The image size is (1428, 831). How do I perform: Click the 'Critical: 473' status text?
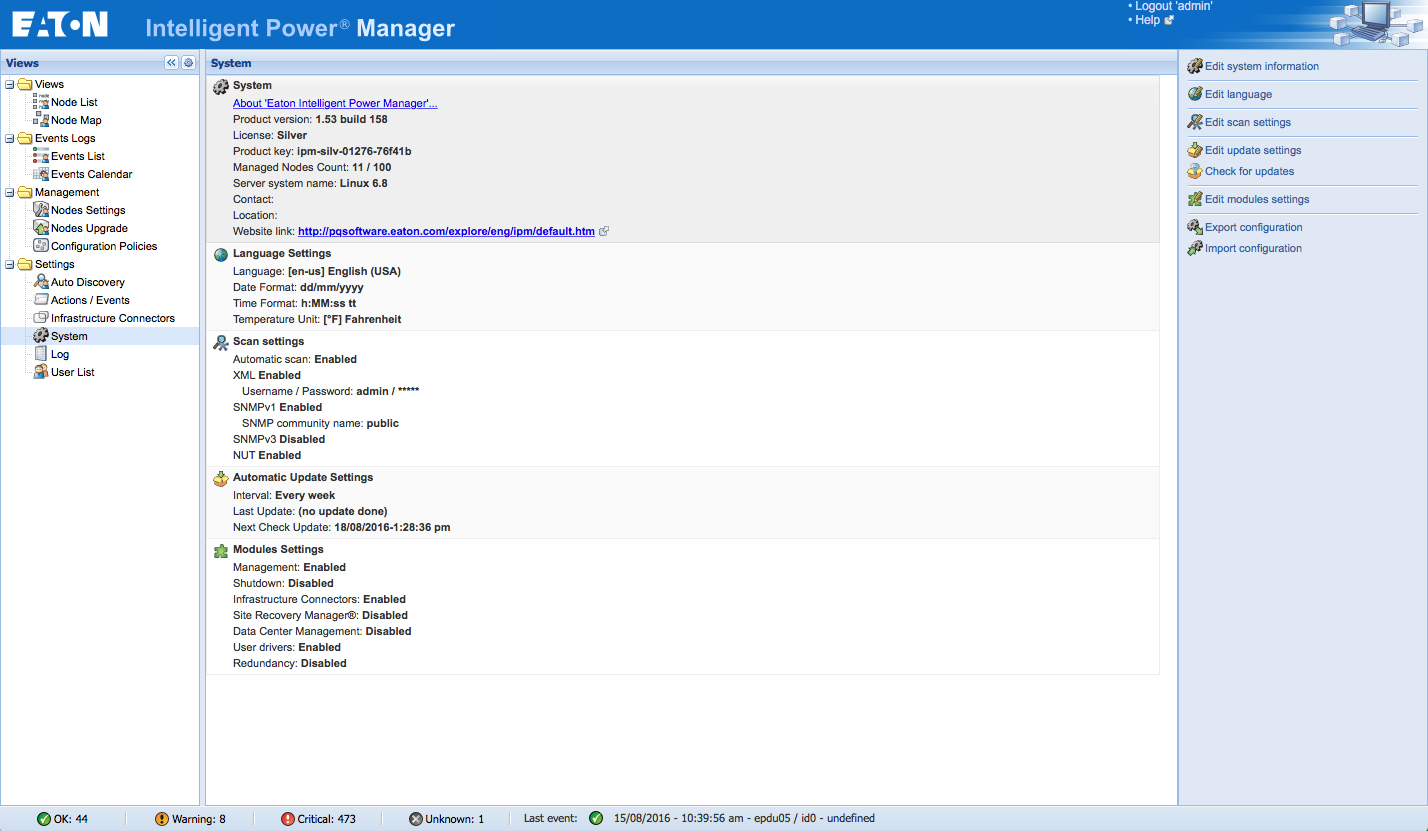326,819
